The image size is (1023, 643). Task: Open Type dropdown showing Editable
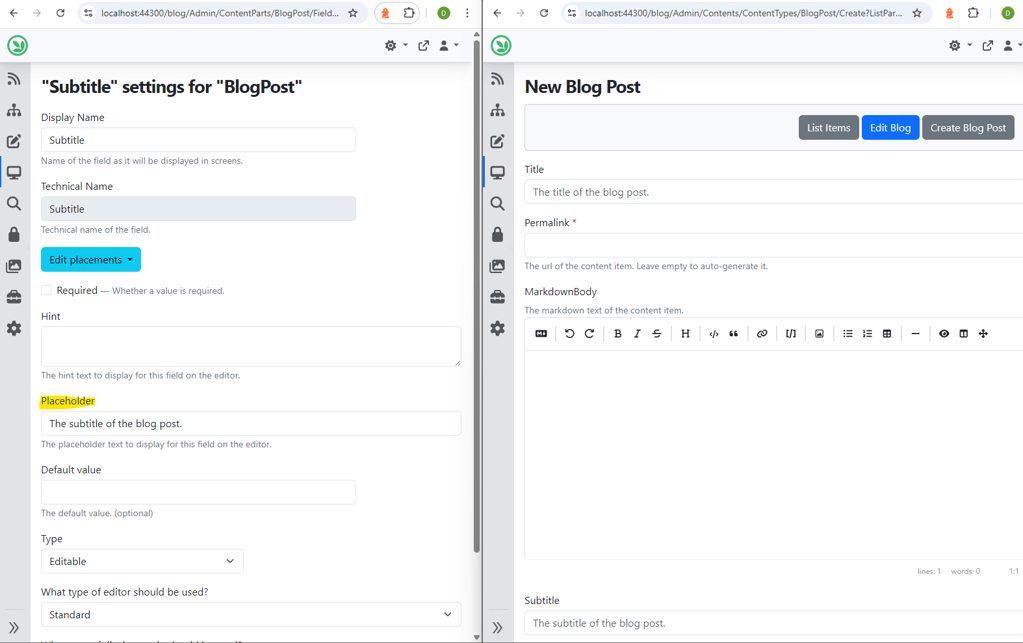coord(142,561)
